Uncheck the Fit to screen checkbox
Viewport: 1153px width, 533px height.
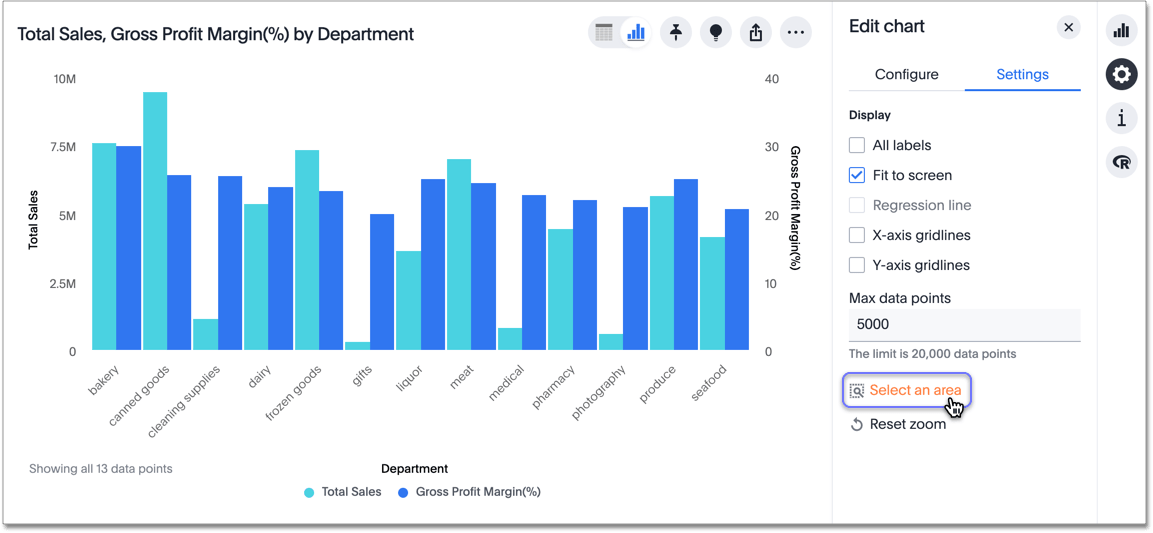(x=857, y=175)
